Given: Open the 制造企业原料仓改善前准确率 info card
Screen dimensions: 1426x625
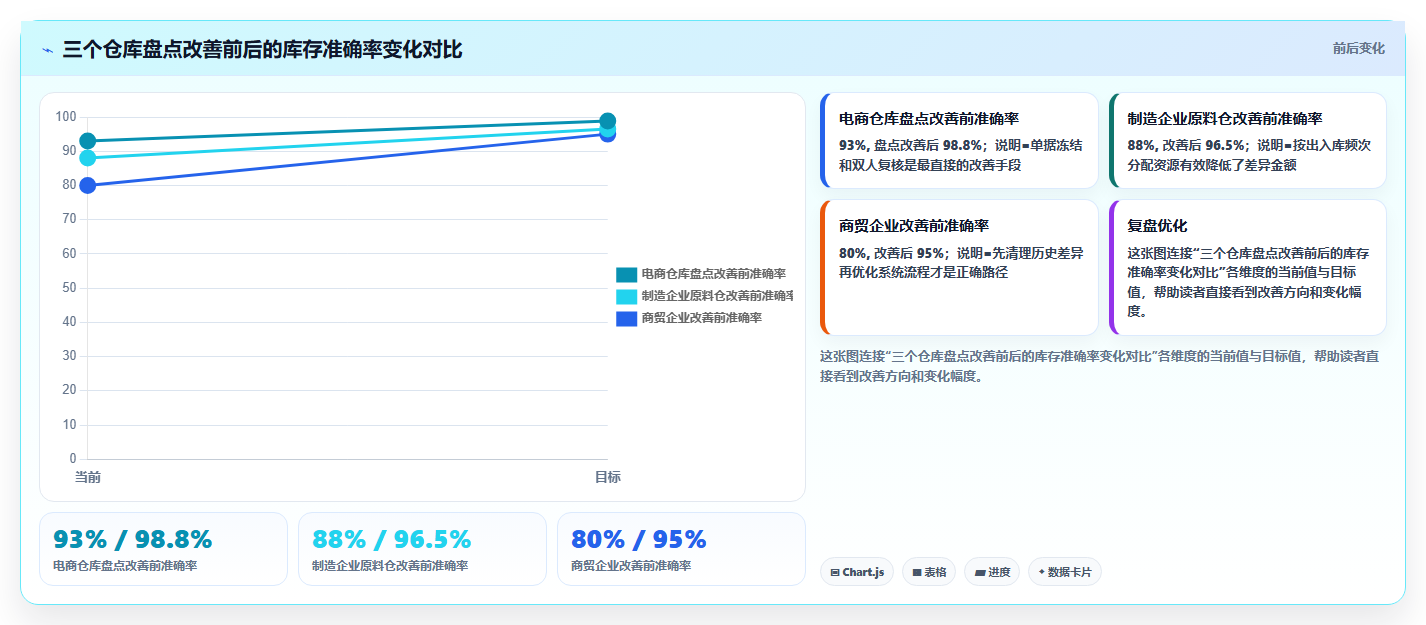Looking at the screenshot, I should pyautogui.click(x=1248, y=141).
